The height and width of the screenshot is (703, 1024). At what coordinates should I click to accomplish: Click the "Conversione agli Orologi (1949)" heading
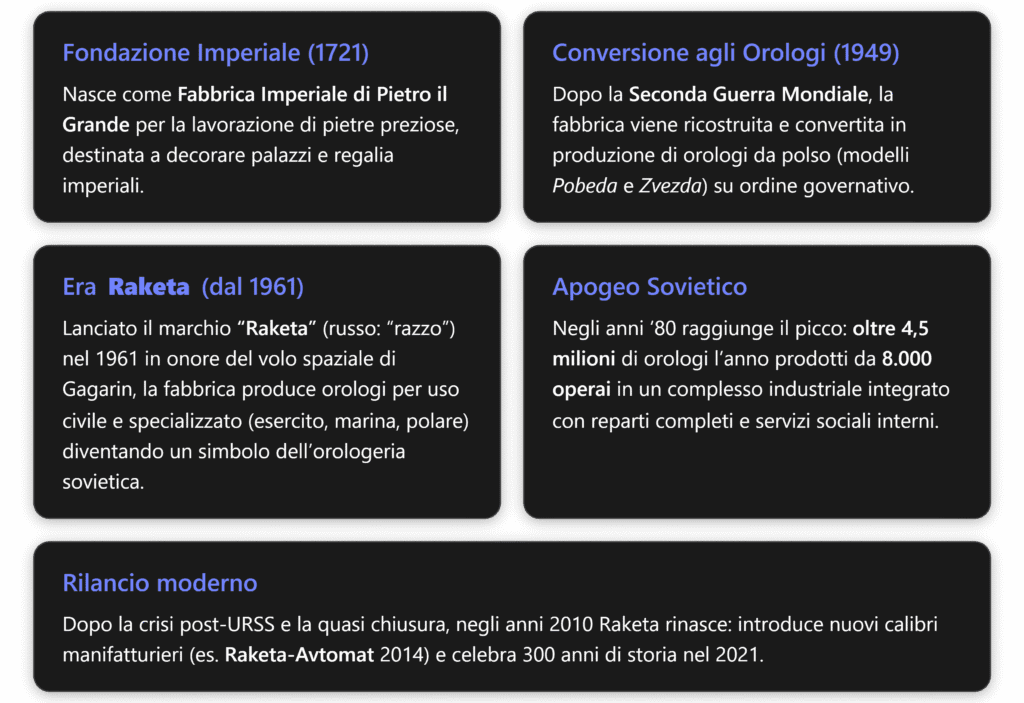(725, 53)
